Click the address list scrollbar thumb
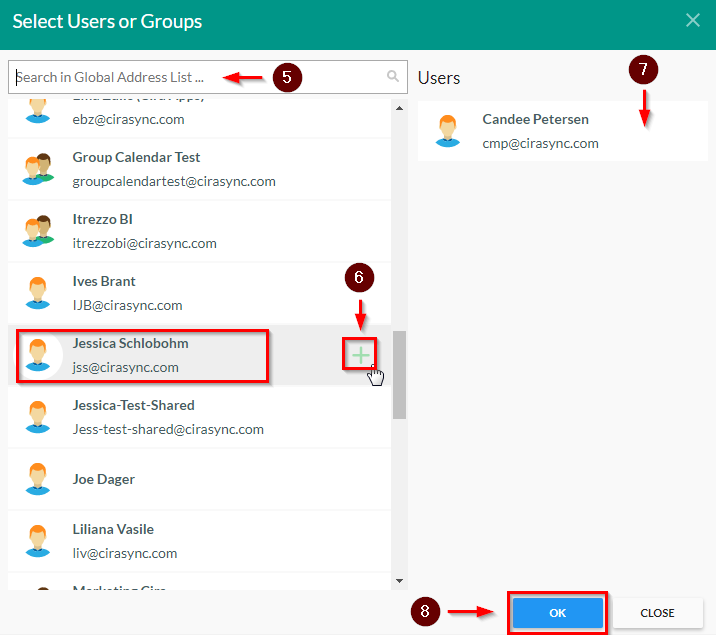The height and width of the screenshot is (635, 716). coord(400,374)
